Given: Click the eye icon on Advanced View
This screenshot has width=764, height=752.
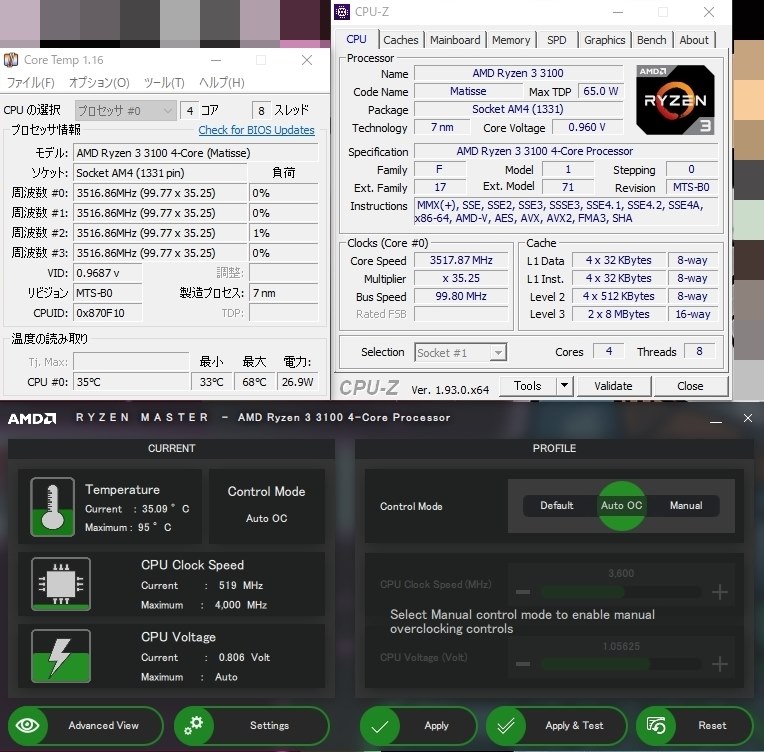Looking at the screenshot, I should tap(28, 725).
